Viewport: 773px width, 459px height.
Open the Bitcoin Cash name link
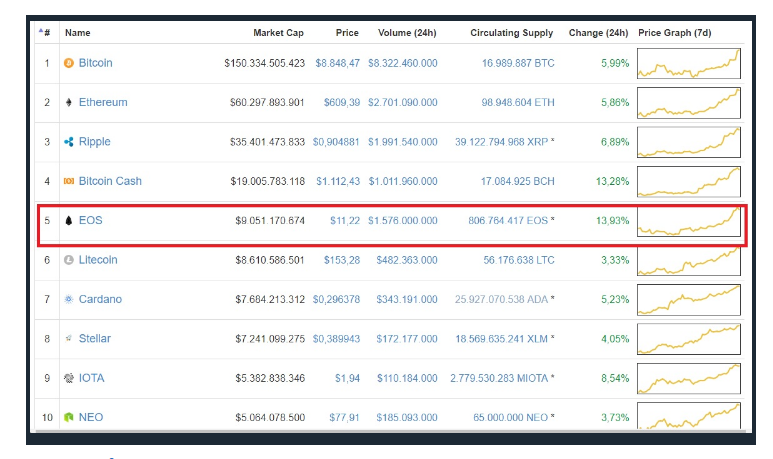110,181
